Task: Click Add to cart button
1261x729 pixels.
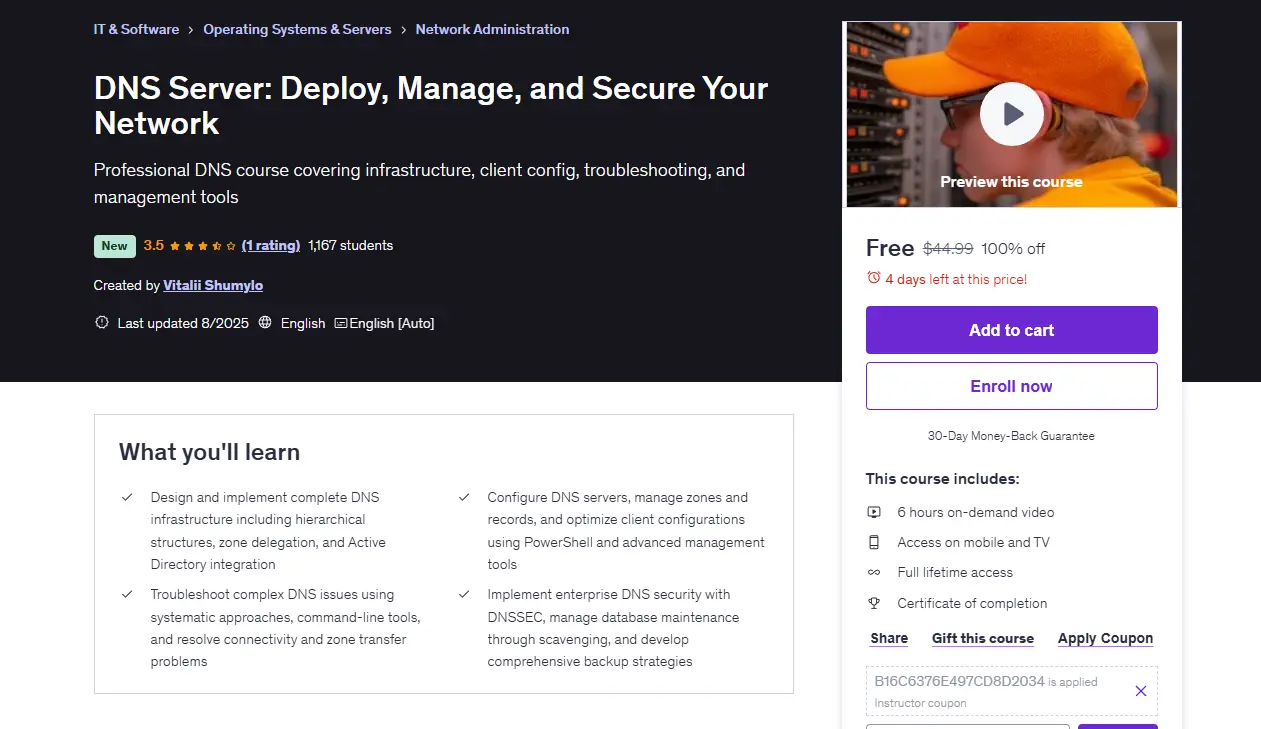Action: pyautogui.click(x=1011, y=330)
